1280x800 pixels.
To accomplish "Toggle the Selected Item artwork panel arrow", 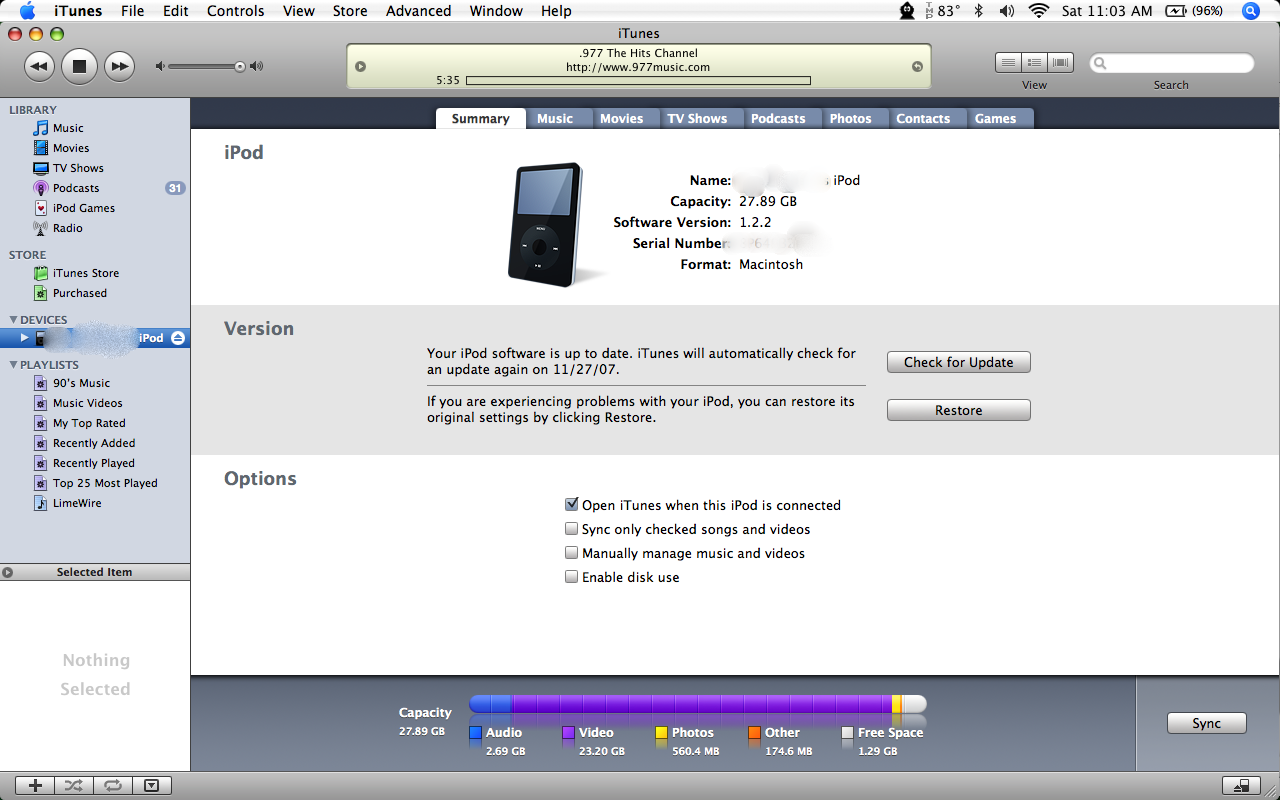I will pyautogui.click(x=8, y=573).
